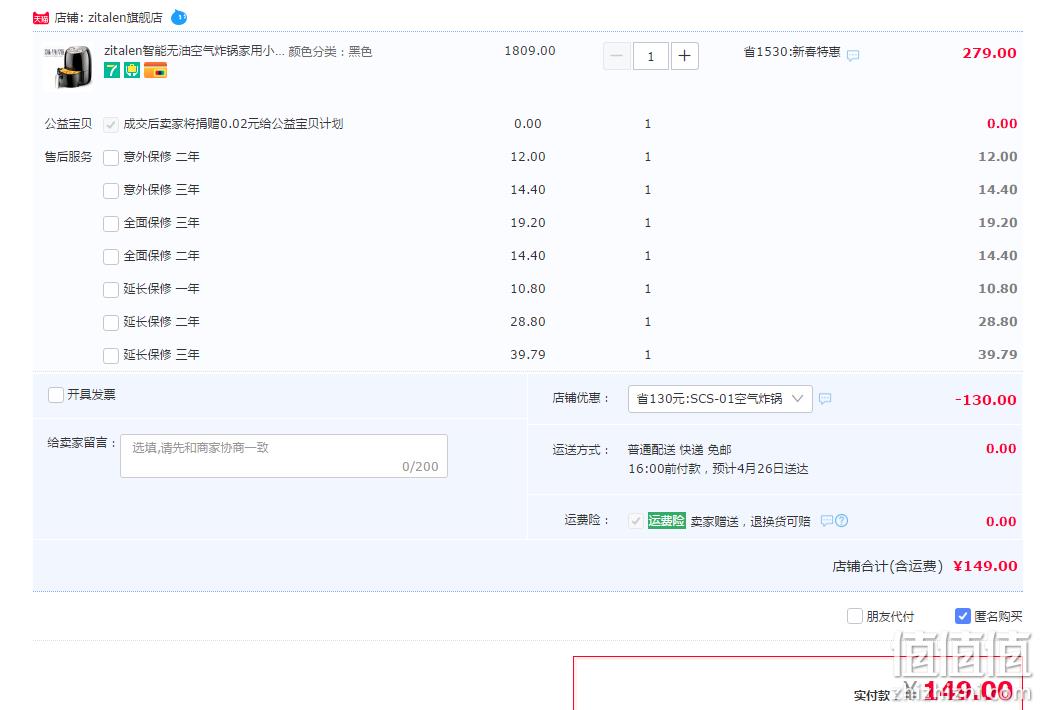
Task: Click comment icon next to 省1530 promotion
Action: (853, 55)
